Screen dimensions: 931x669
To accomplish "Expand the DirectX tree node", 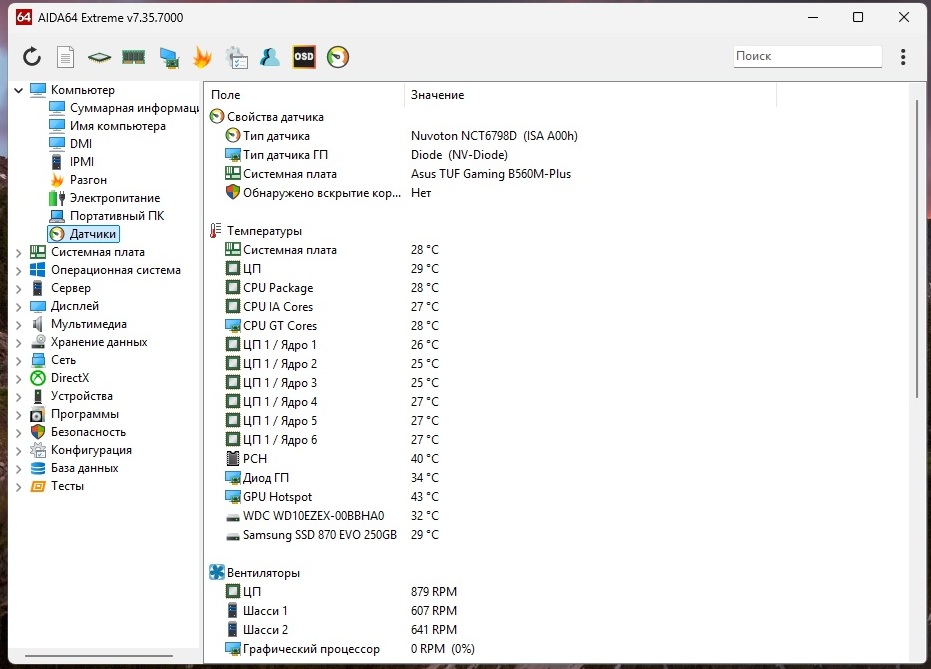I will pos(18,379).
